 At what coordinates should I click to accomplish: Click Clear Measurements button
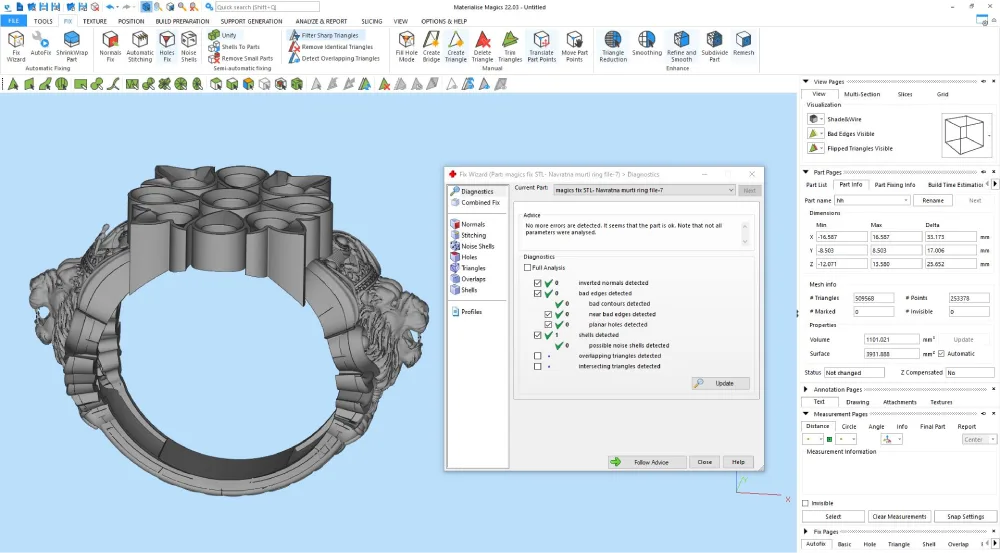point(899,517)
